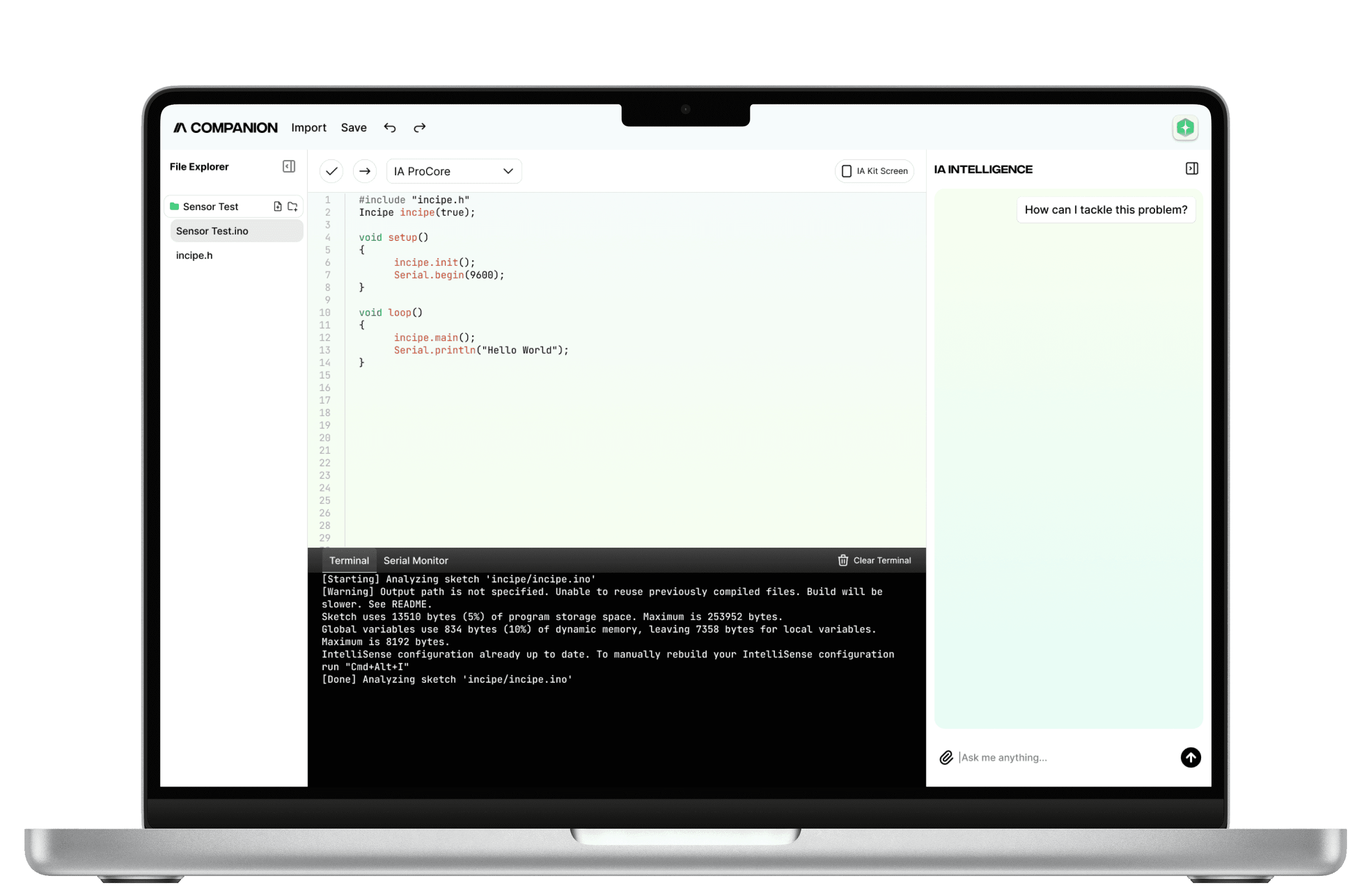The height and width of the screenshot is (891, 1372).
Task: Click the new file icon
Action: pos(278,206)
